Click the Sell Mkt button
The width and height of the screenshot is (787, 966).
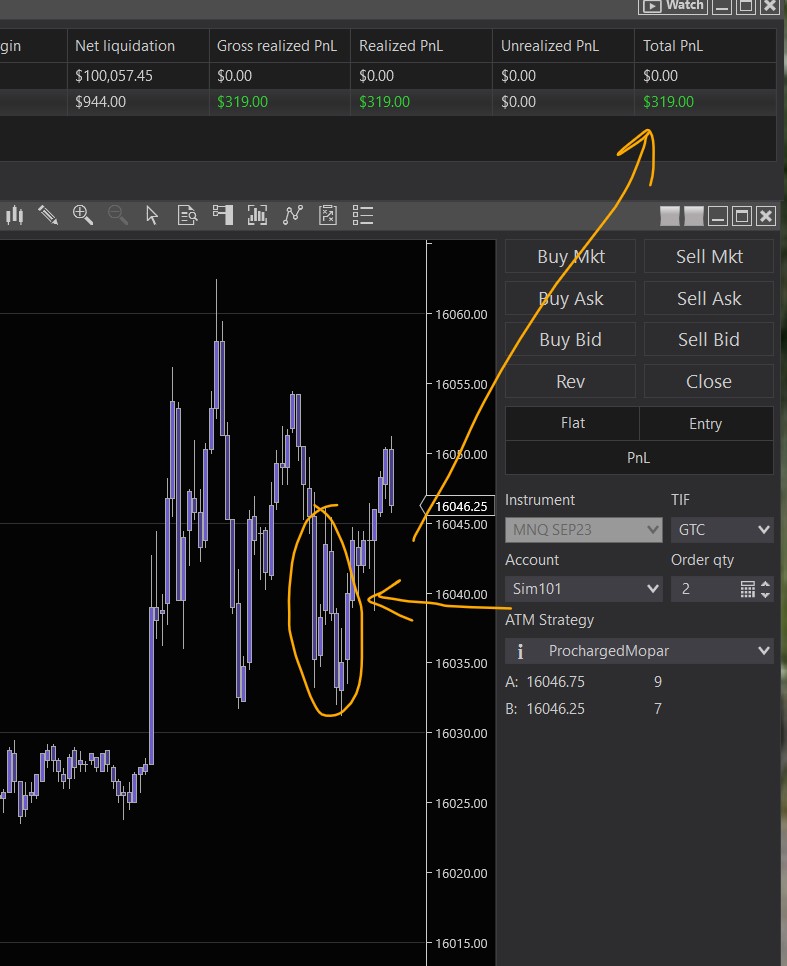point(709,256)
